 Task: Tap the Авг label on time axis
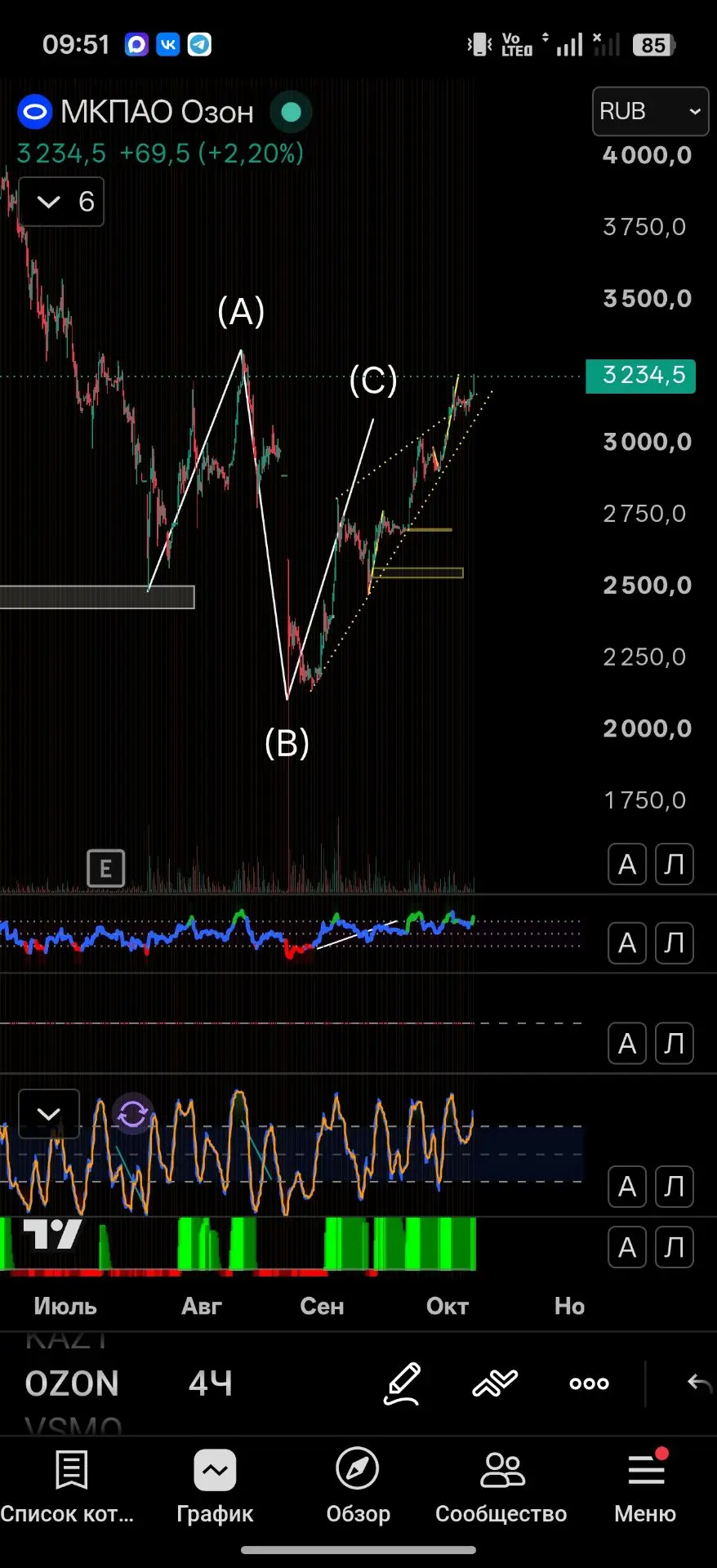202,1307
